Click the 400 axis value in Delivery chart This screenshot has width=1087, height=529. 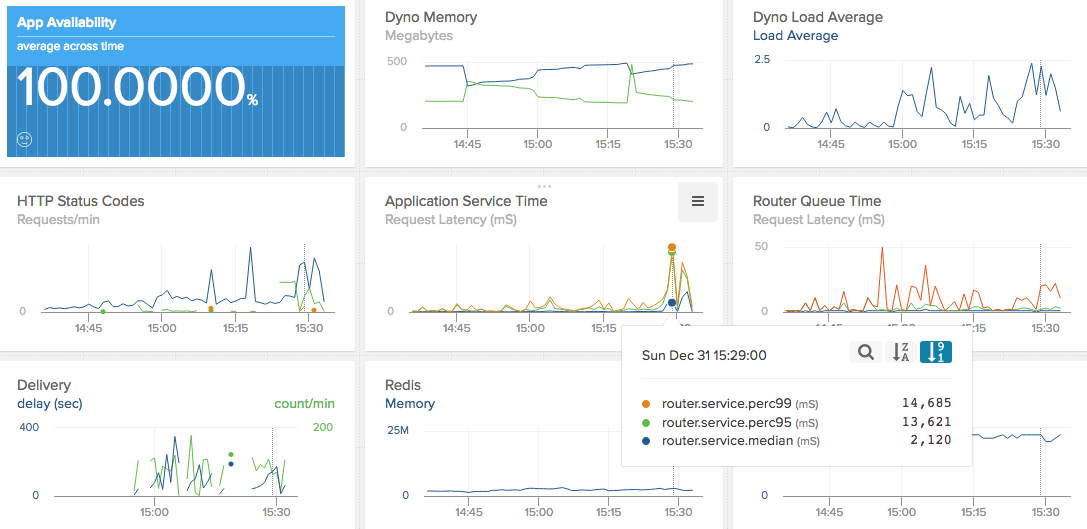pyautogui.click(x=28, y=427)
